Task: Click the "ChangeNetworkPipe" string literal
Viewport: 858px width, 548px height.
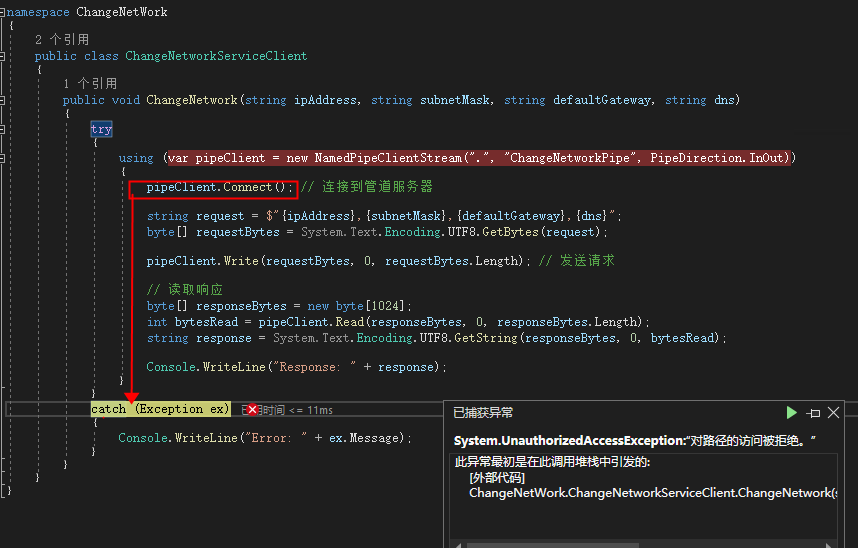Action: click(572, 158)
